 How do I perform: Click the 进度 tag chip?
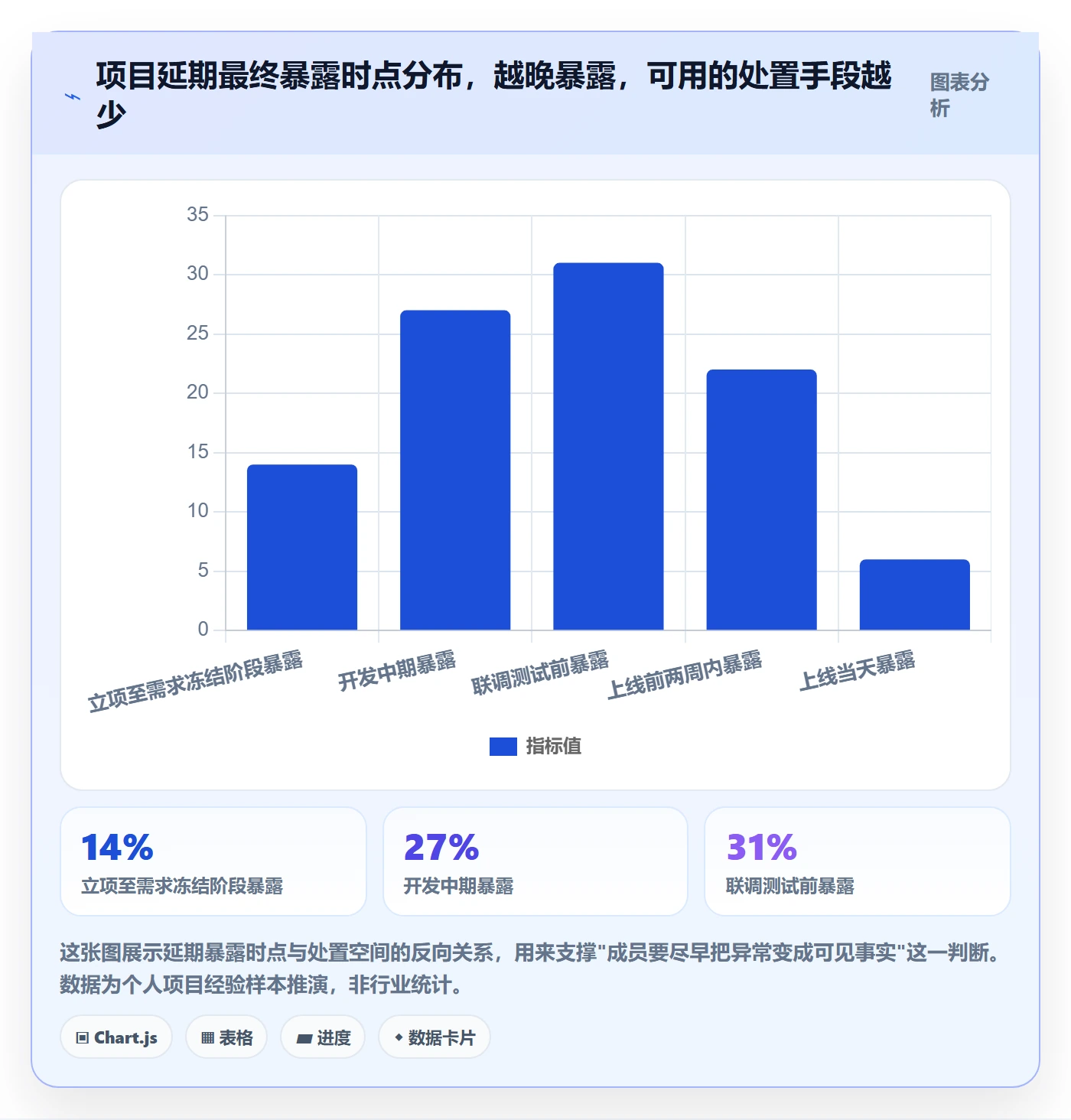(x=323, y=1037)
